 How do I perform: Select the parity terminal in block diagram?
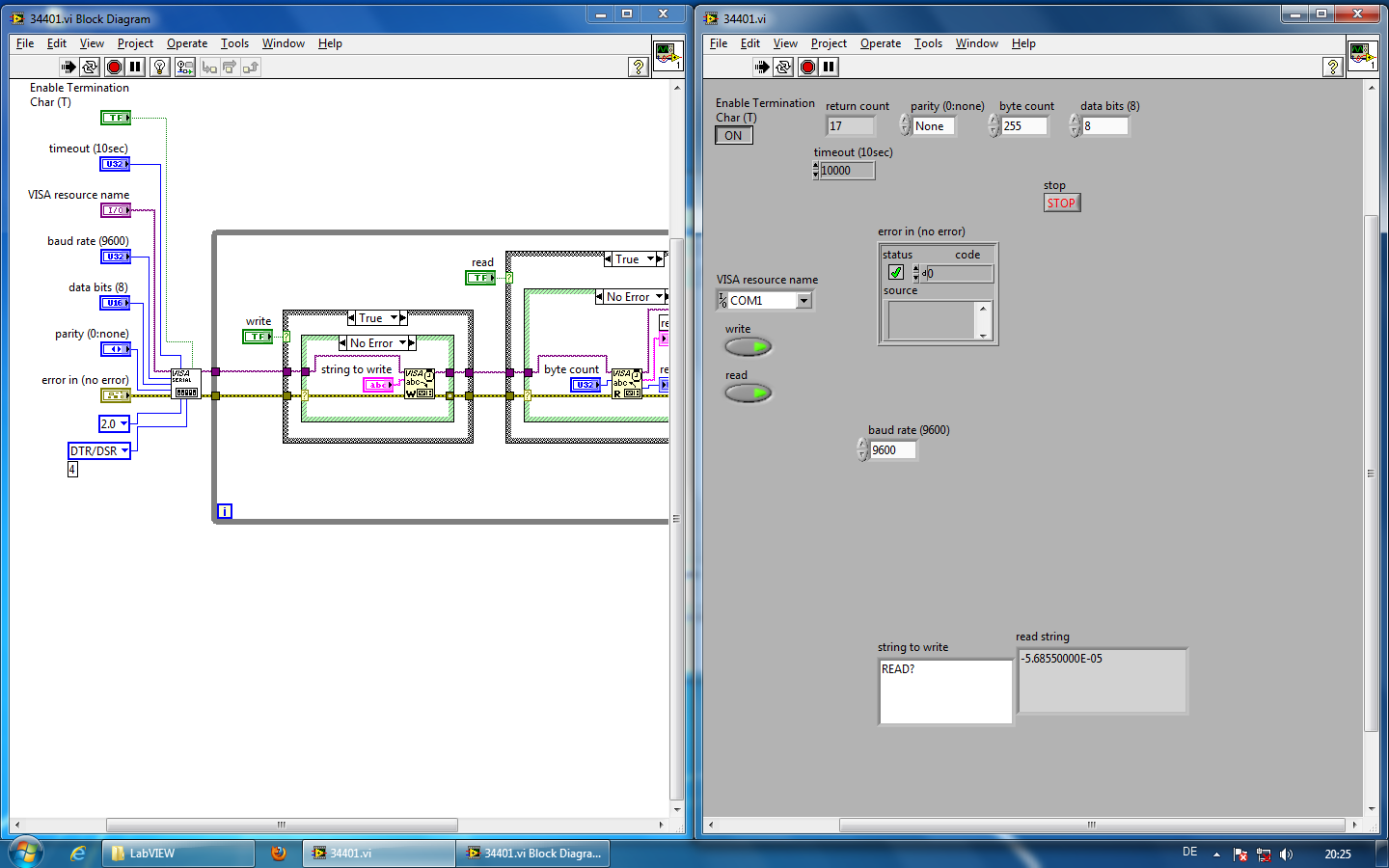tap(115, 349)
